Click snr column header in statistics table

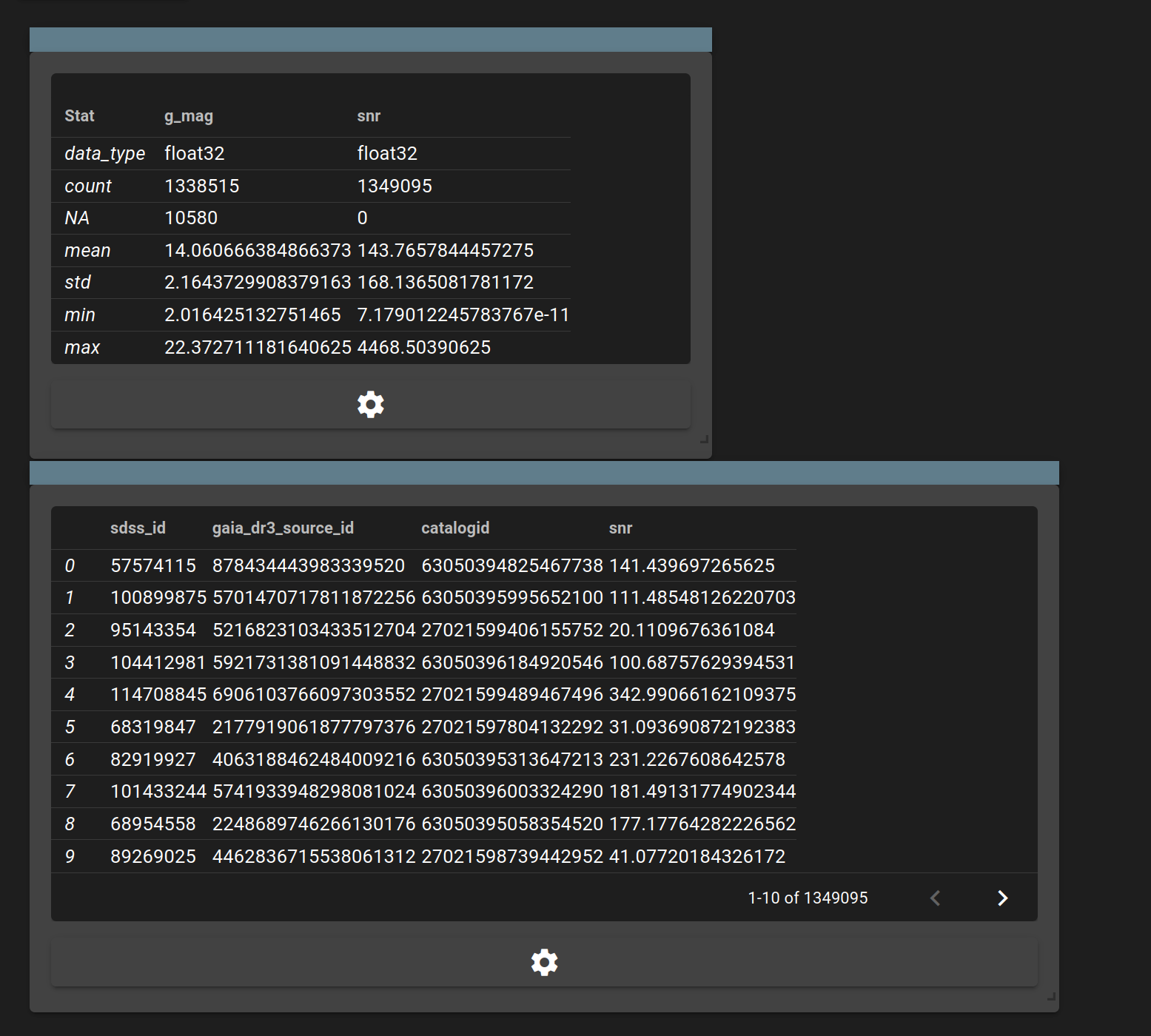click(x=369, y=115)
